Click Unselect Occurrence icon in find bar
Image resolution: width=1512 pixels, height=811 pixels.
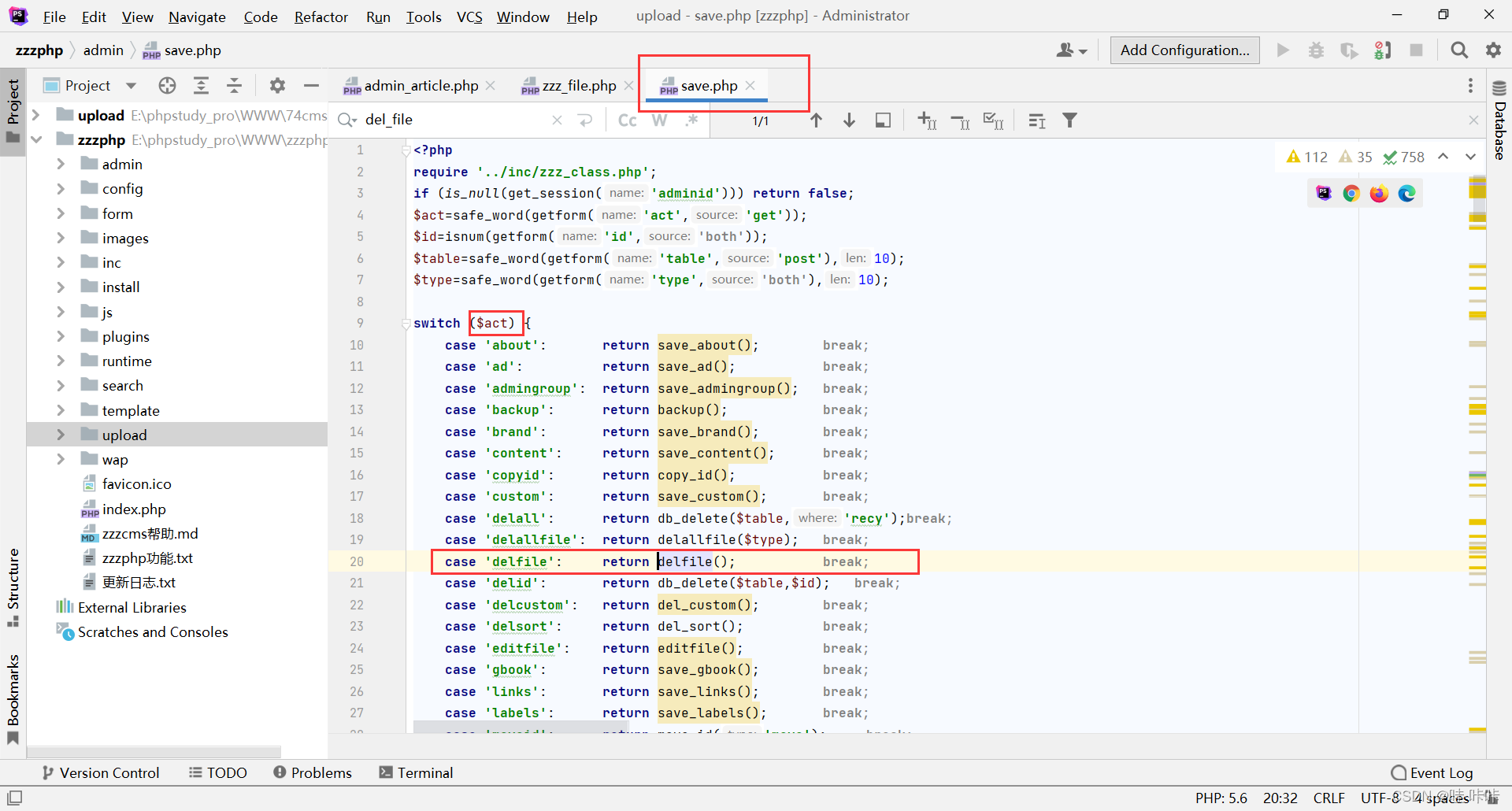click(x=960, y=120)
